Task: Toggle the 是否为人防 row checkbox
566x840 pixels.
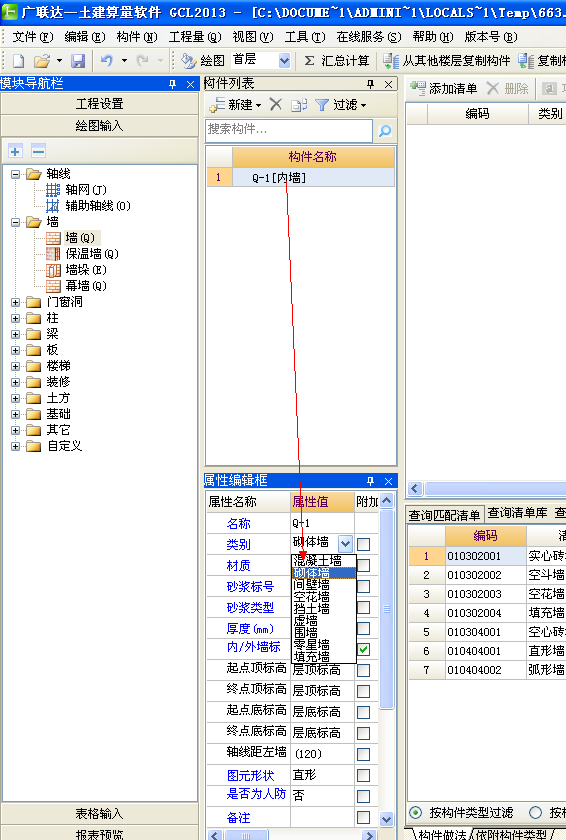Action: click(x=364, y=796)
